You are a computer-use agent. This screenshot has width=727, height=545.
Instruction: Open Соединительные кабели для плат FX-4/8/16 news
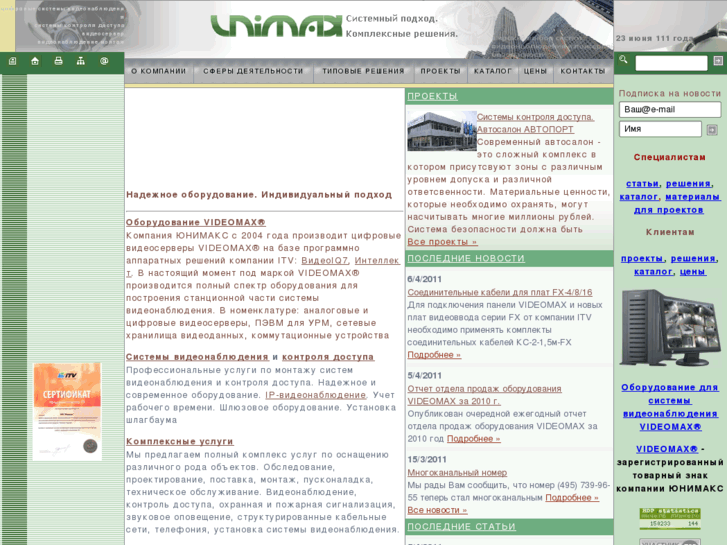click(x=500, y=292)
